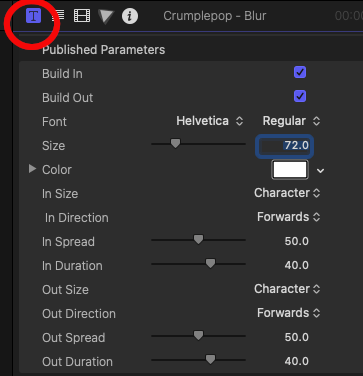Click the In Spread slider handle

pos(198,240)
